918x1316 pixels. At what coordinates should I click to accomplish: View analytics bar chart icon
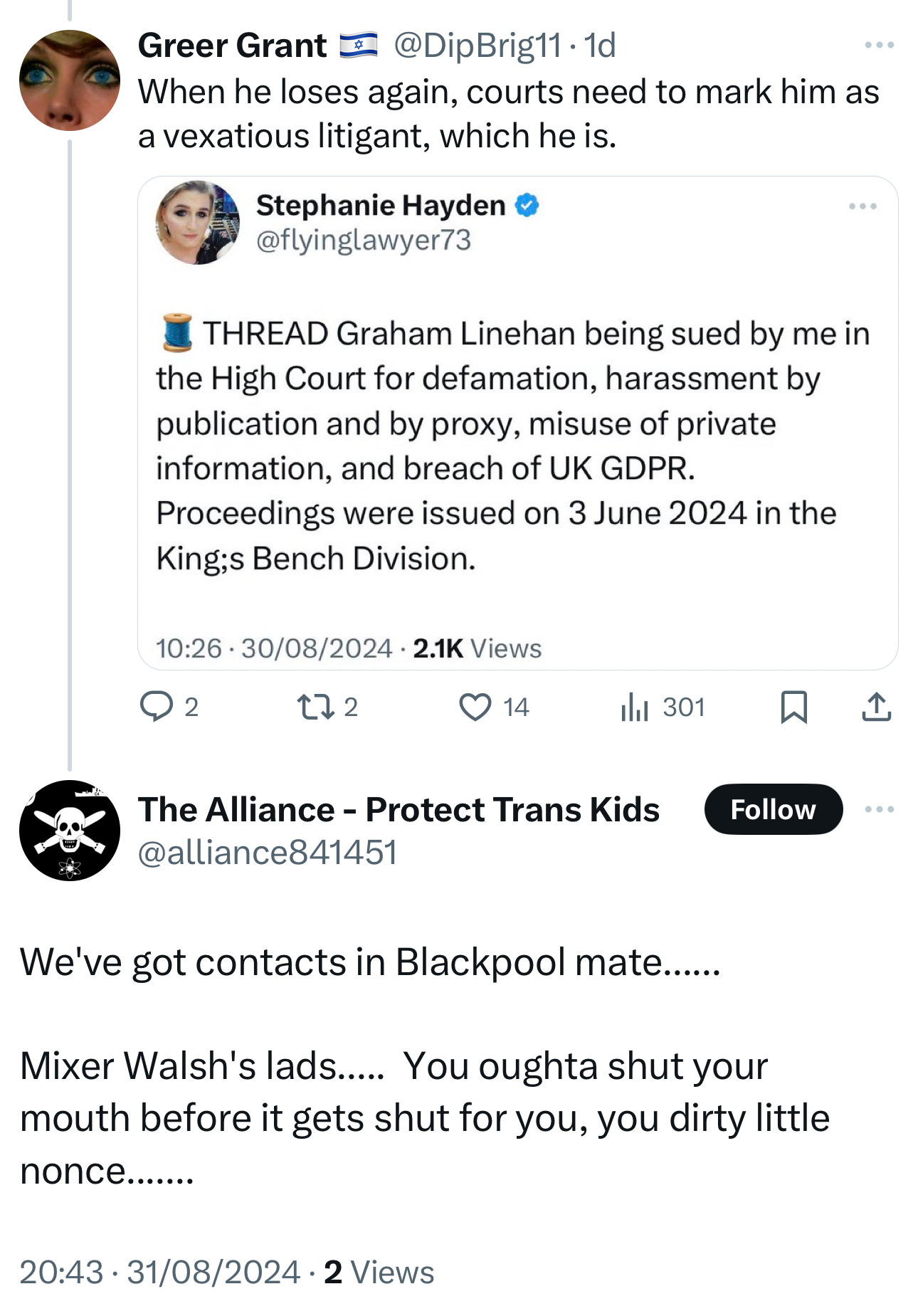click(x=634, y=707)
